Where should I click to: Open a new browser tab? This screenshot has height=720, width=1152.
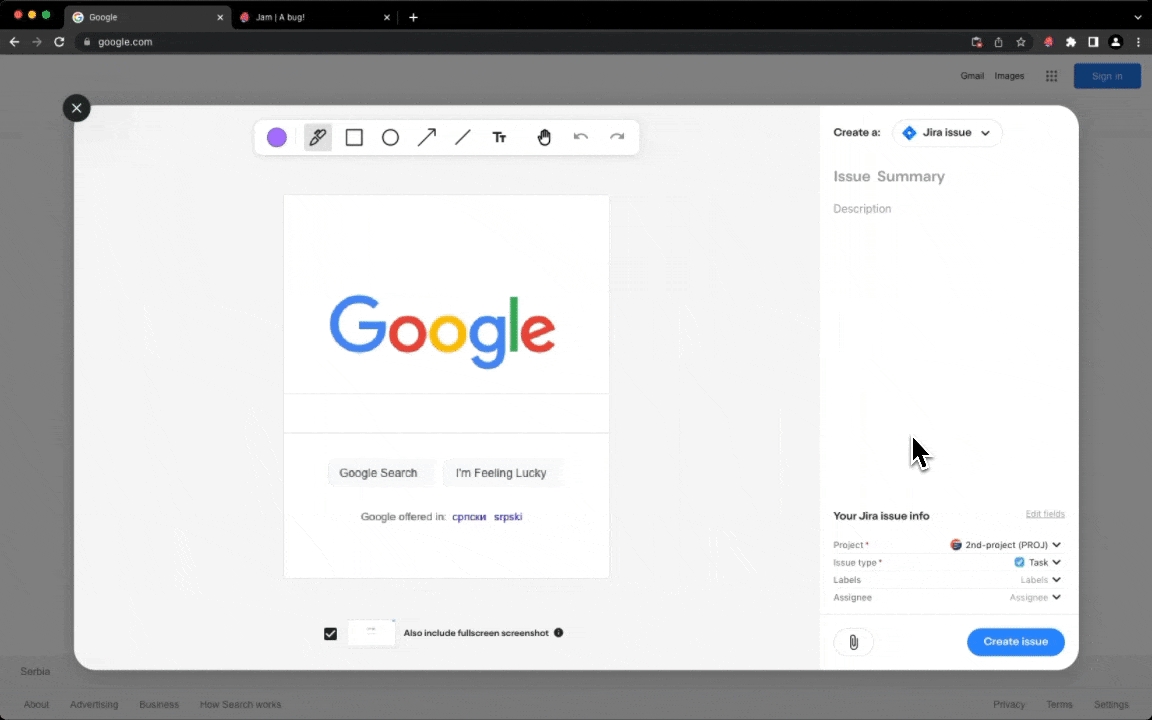point(413,17)
